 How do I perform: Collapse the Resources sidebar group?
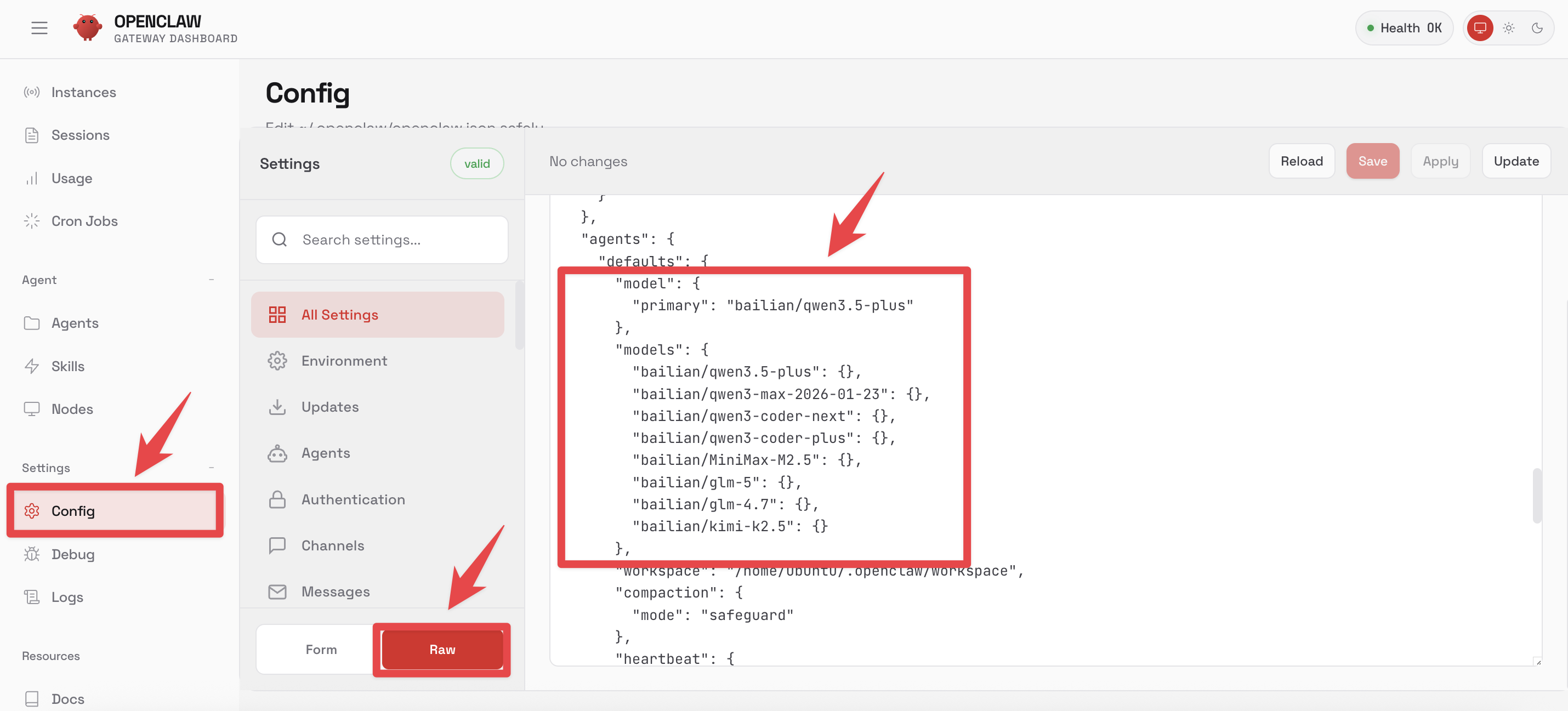pos(51,656)
